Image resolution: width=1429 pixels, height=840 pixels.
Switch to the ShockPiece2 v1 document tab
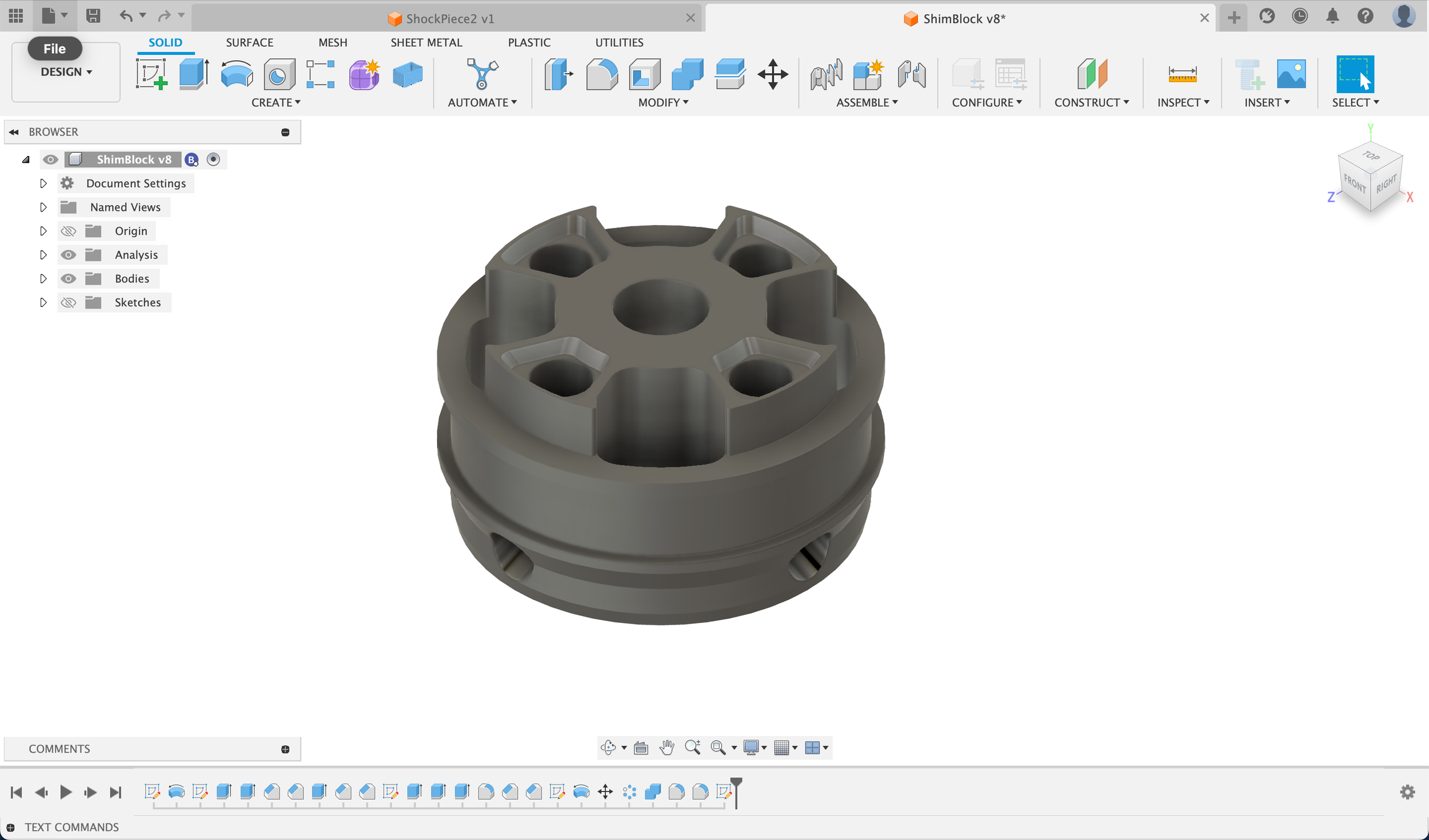(449, 19)
